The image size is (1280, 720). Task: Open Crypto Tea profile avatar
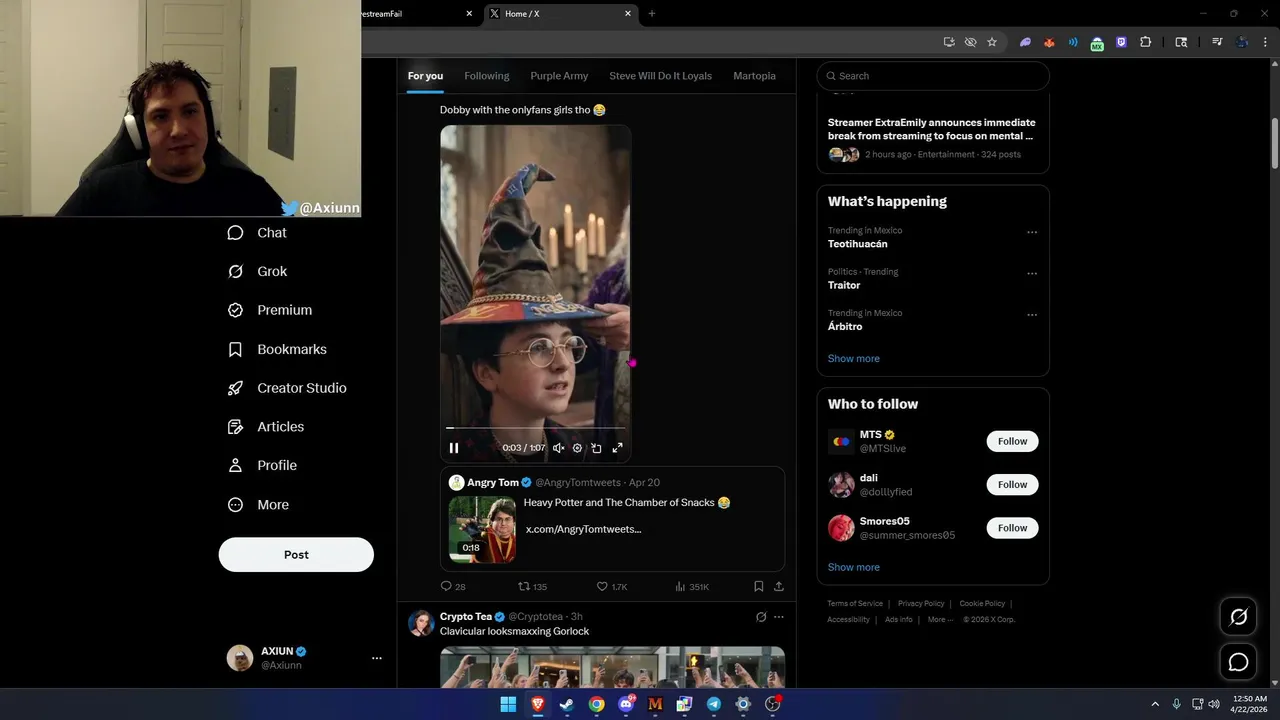pos(421,623)
